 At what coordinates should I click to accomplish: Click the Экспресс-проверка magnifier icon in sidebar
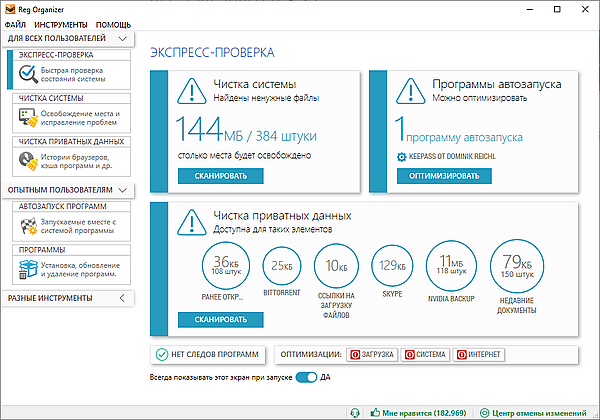coord(29,71)
